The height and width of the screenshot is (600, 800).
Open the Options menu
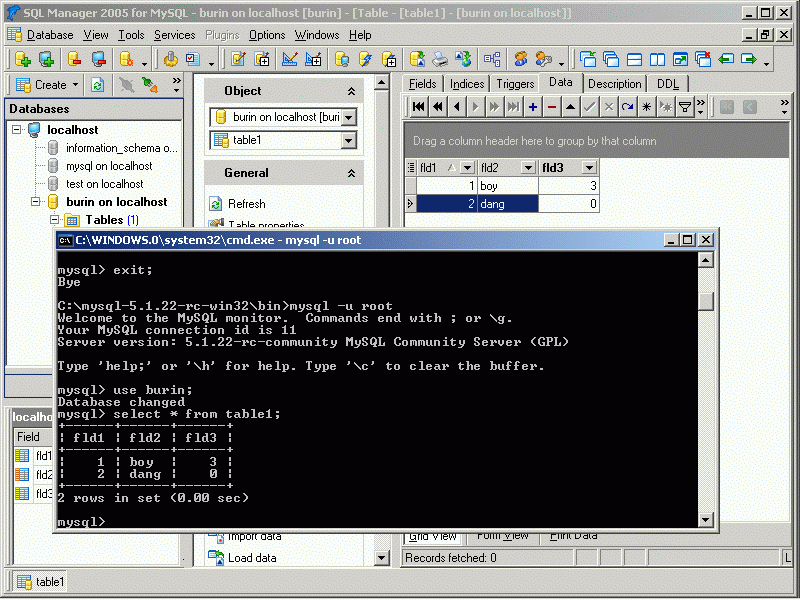(267, 35)
